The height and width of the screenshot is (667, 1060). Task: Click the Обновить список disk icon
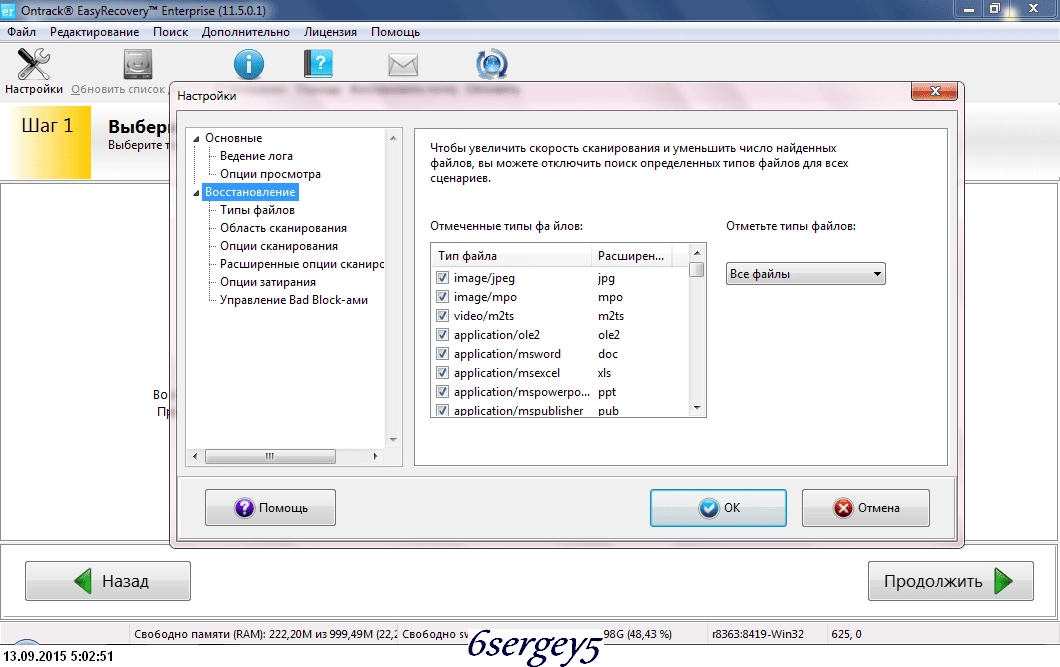coord(138,65)
